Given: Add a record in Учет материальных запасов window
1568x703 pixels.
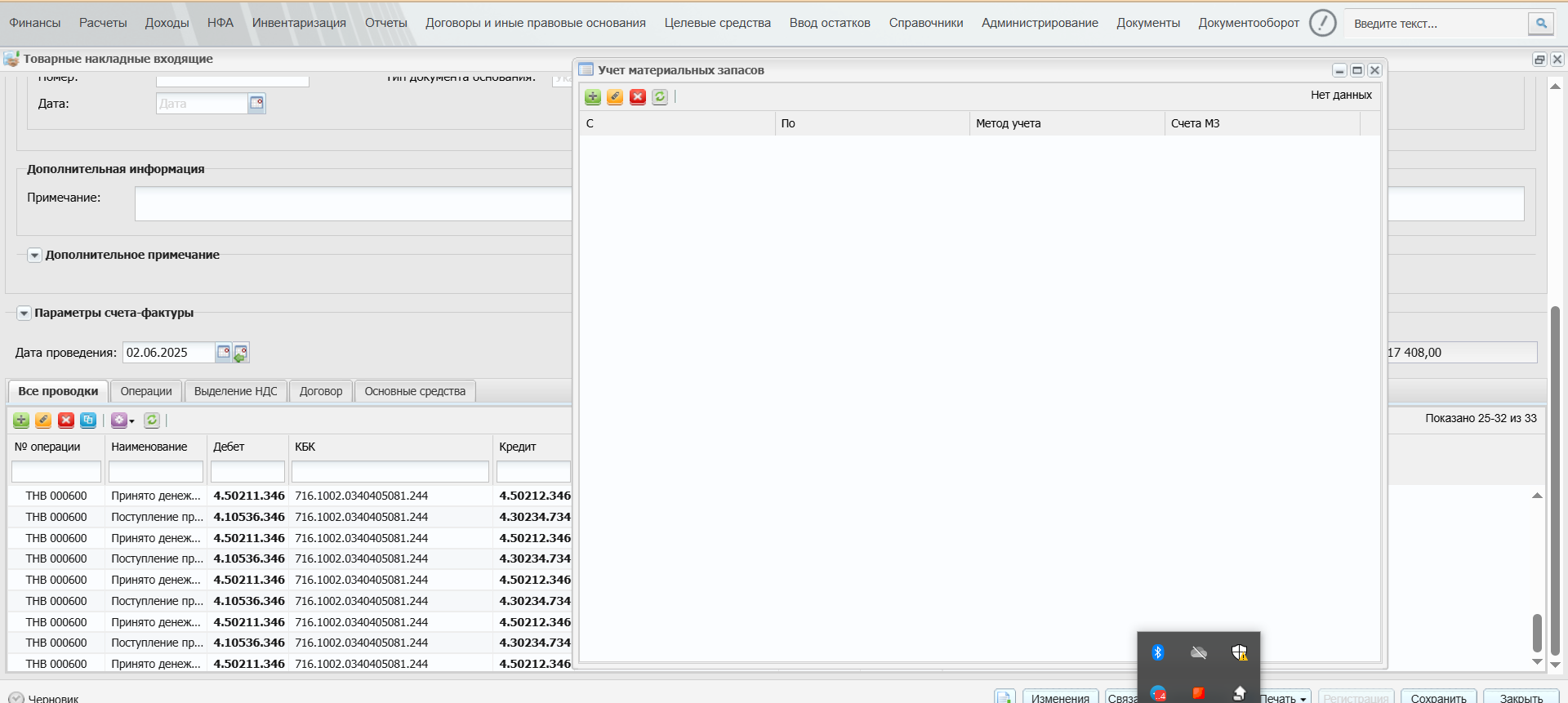Looking at the screenshot, I should pos(593,97).
